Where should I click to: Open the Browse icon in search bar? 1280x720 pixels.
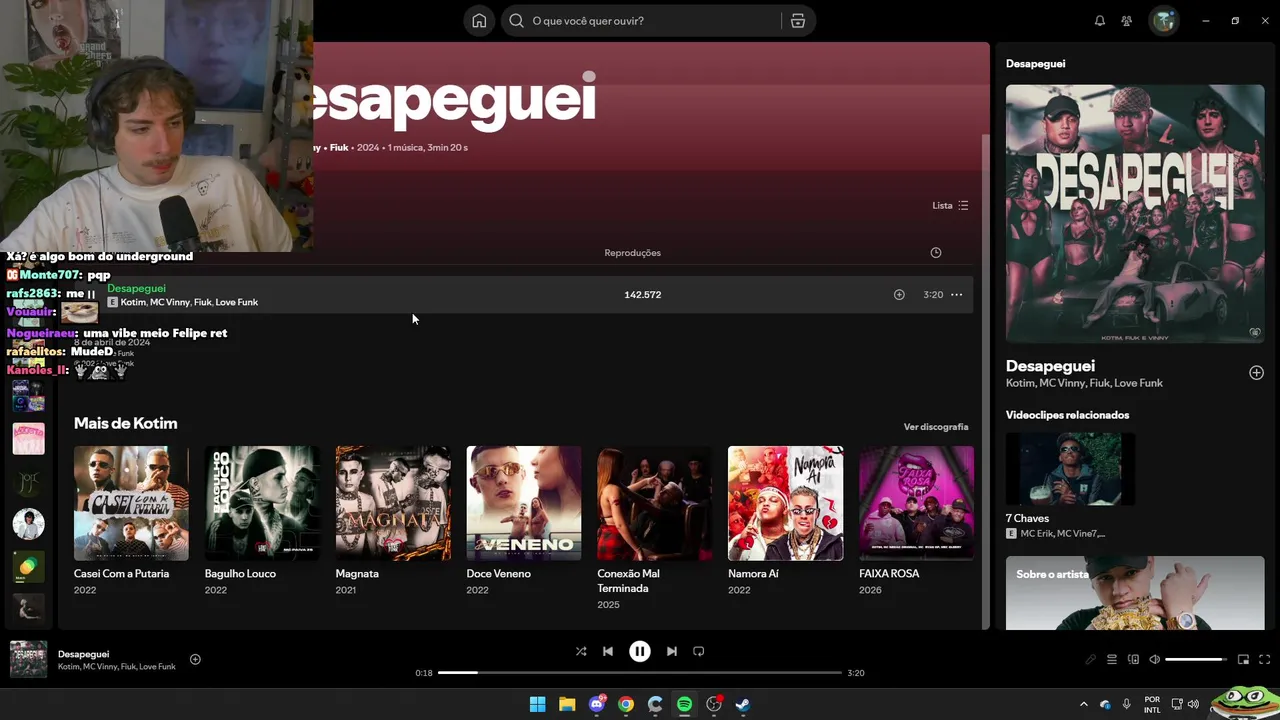pyautogui.click(x=798, y=21)
